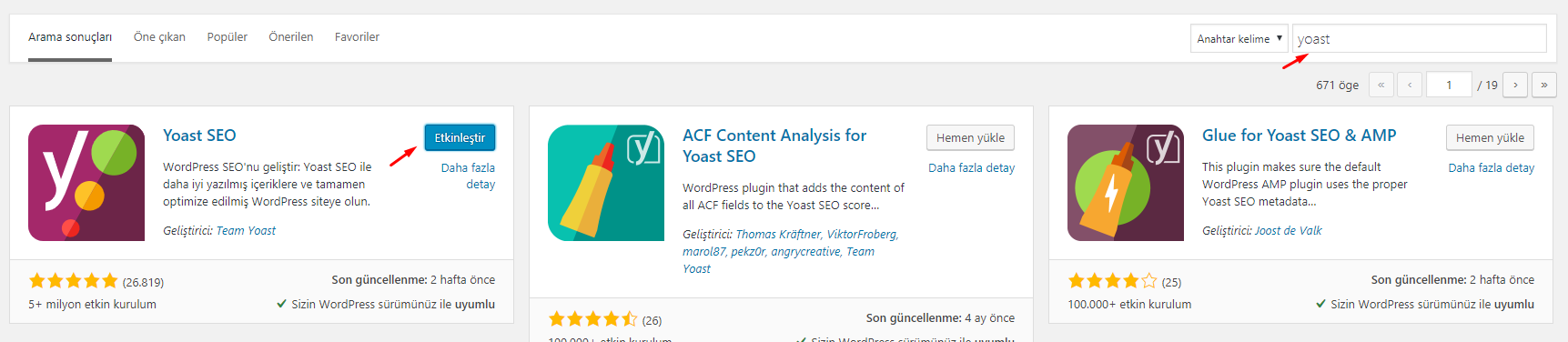
Task: Click the Yoast SEO plugin logo icon
Action: [86, 183]
